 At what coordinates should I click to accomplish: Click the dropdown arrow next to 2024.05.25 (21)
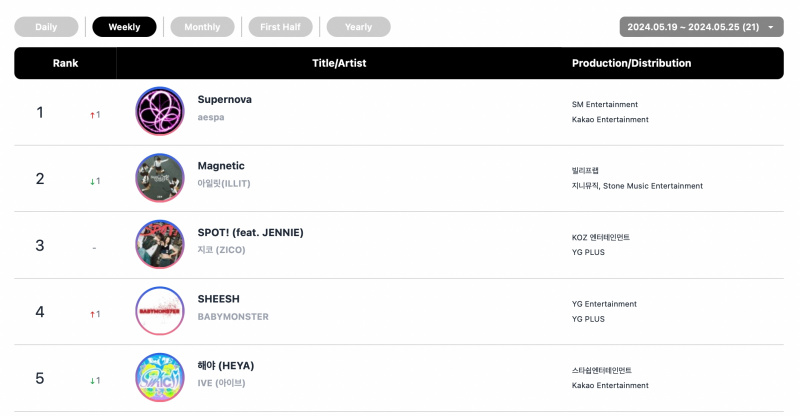click(771, 28)
